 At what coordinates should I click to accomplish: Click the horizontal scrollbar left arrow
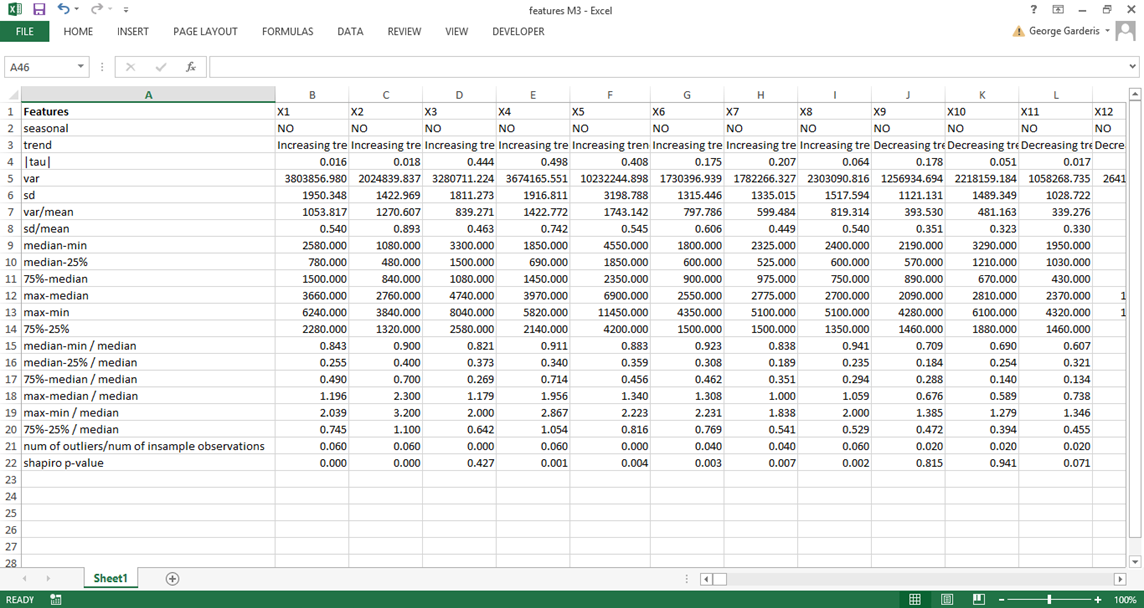click(x=706, y=579)
